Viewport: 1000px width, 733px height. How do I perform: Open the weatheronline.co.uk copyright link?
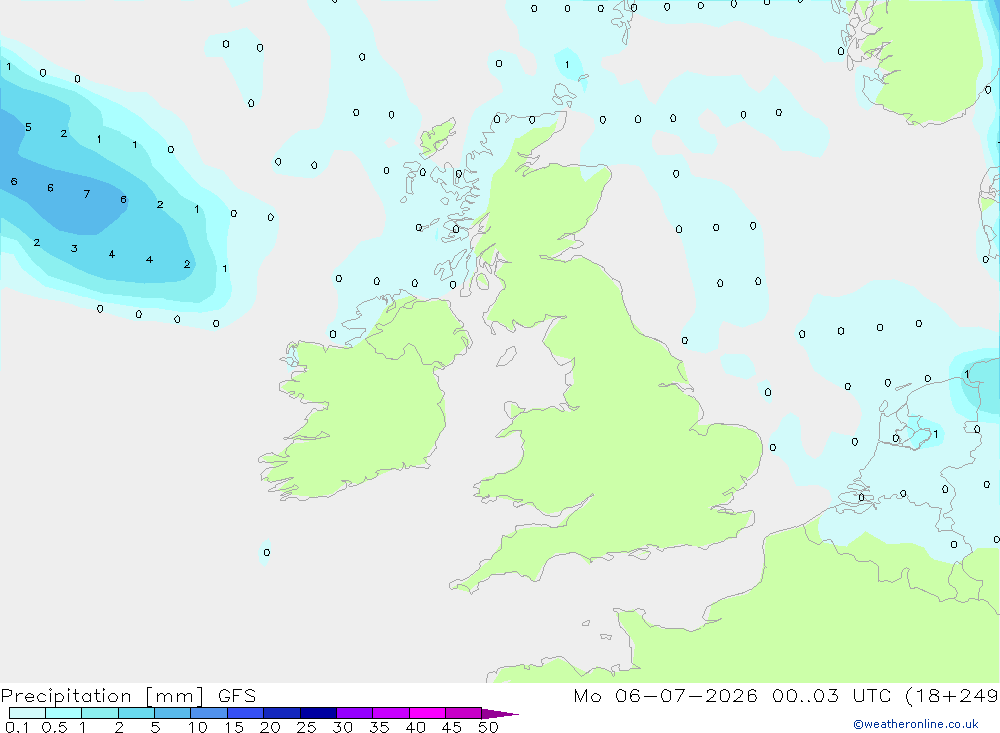pos(916,724)
